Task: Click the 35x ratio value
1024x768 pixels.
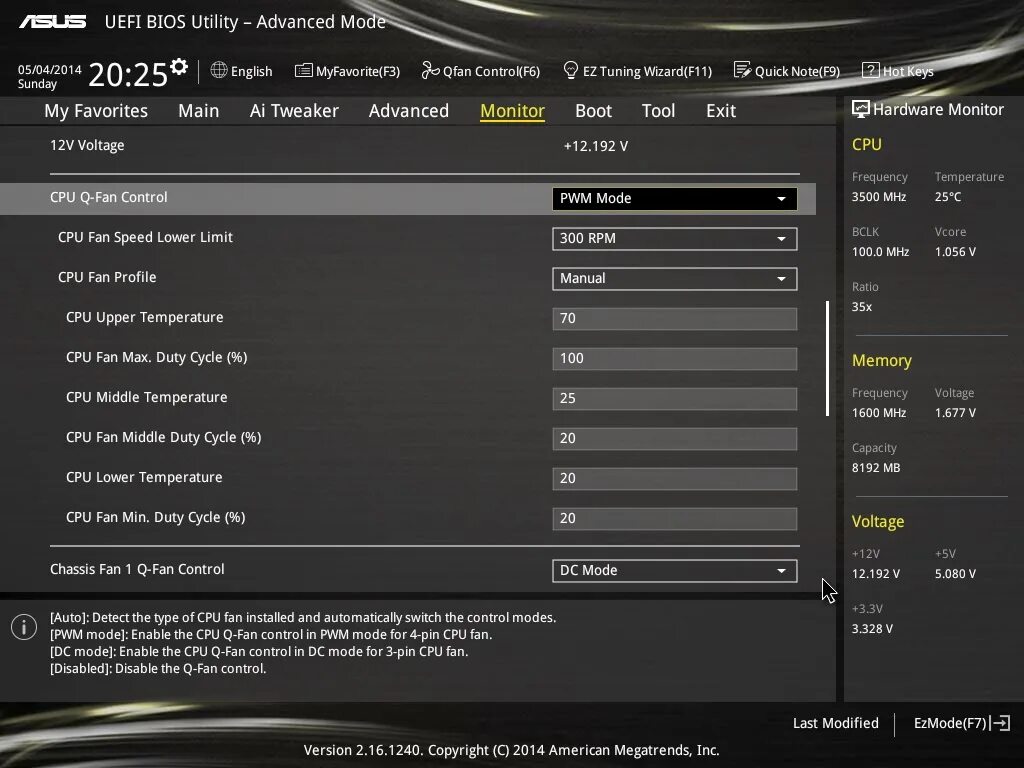Action: (861, 306)
